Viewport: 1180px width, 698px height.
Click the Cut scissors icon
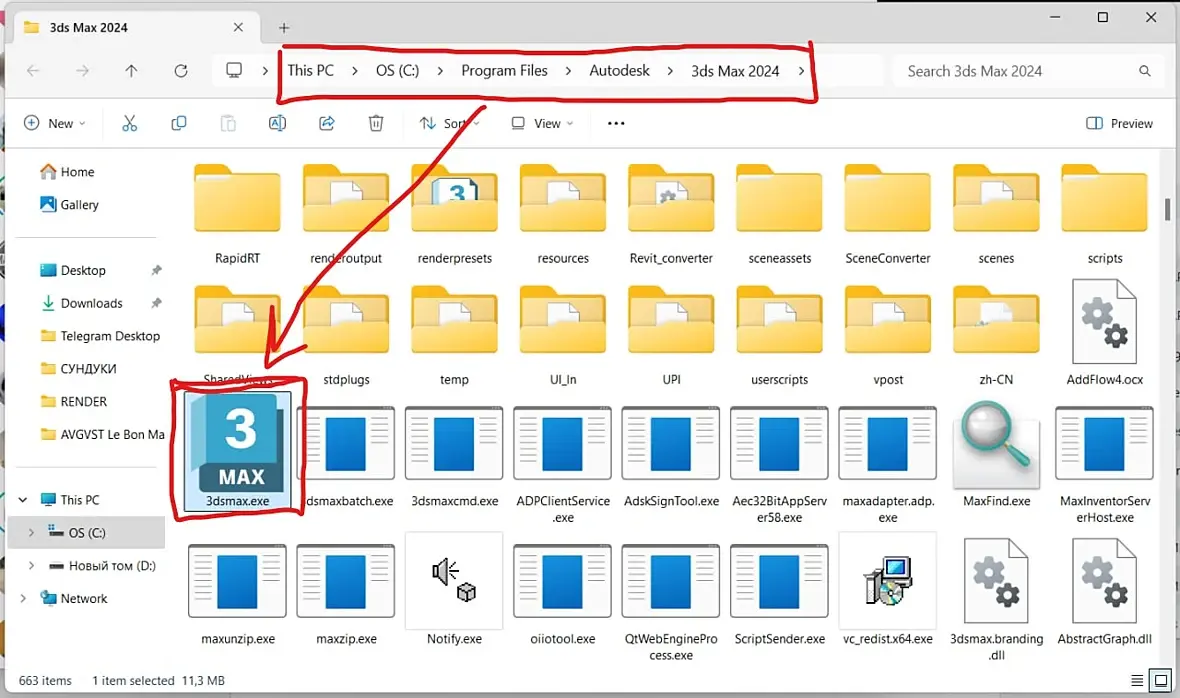(x=129, y=123)
